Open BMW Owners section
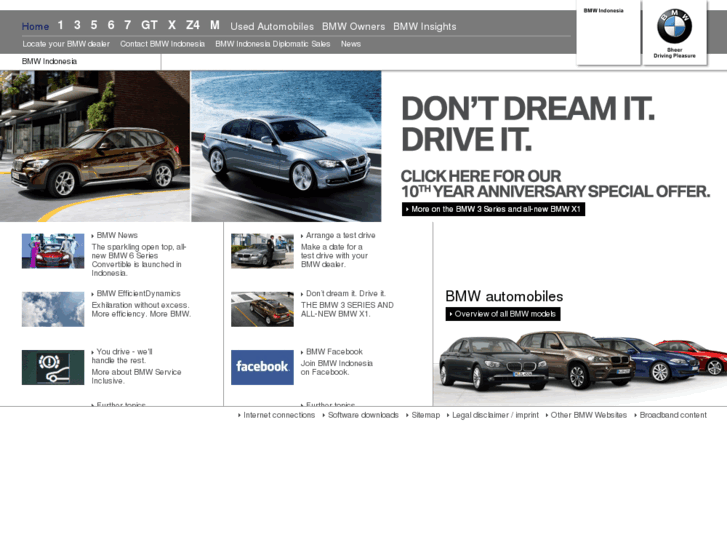This screenshot has width=727, height=545. tap(353, 26)
